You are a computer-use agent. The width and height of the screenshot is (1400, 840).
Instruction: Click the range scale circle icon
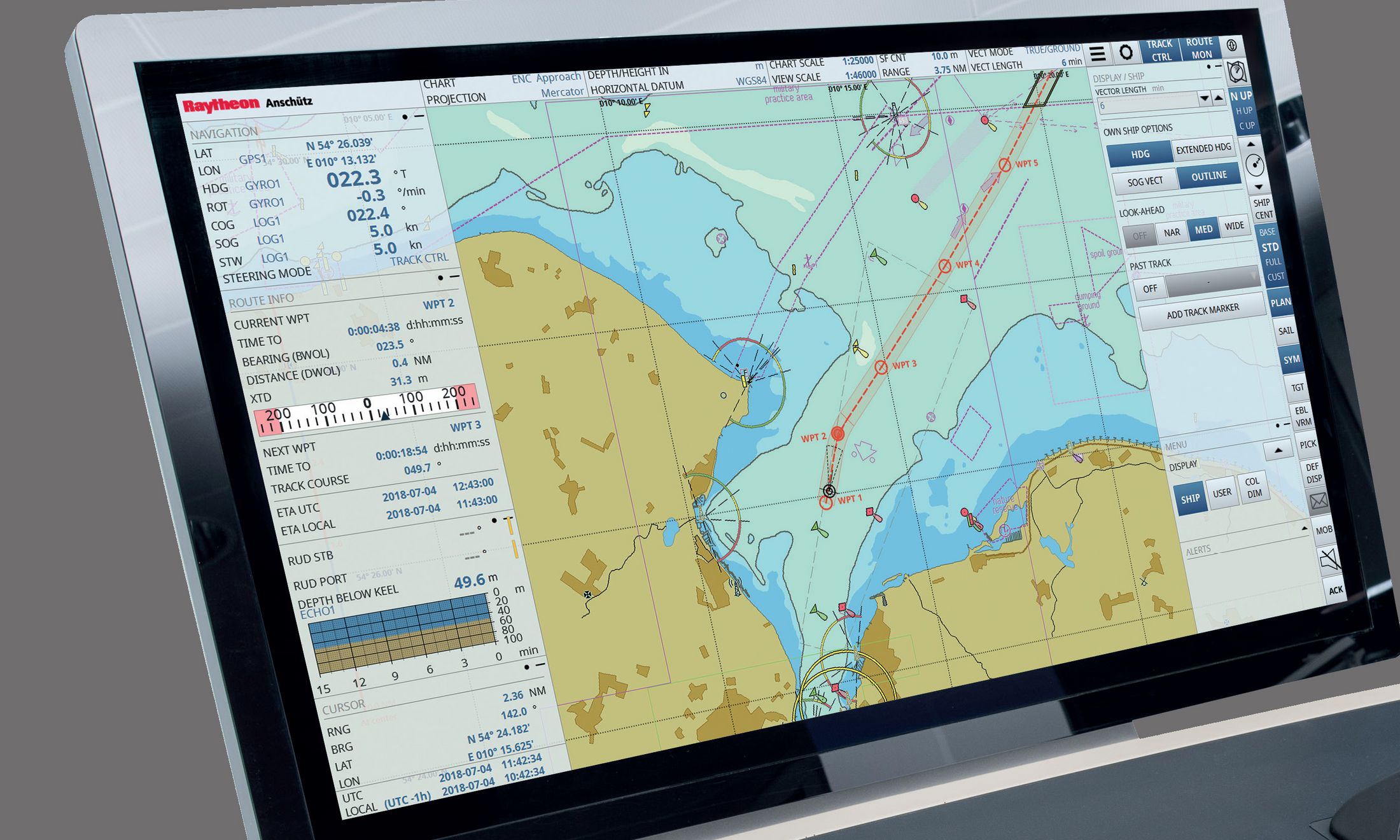tap(1254, 165)
